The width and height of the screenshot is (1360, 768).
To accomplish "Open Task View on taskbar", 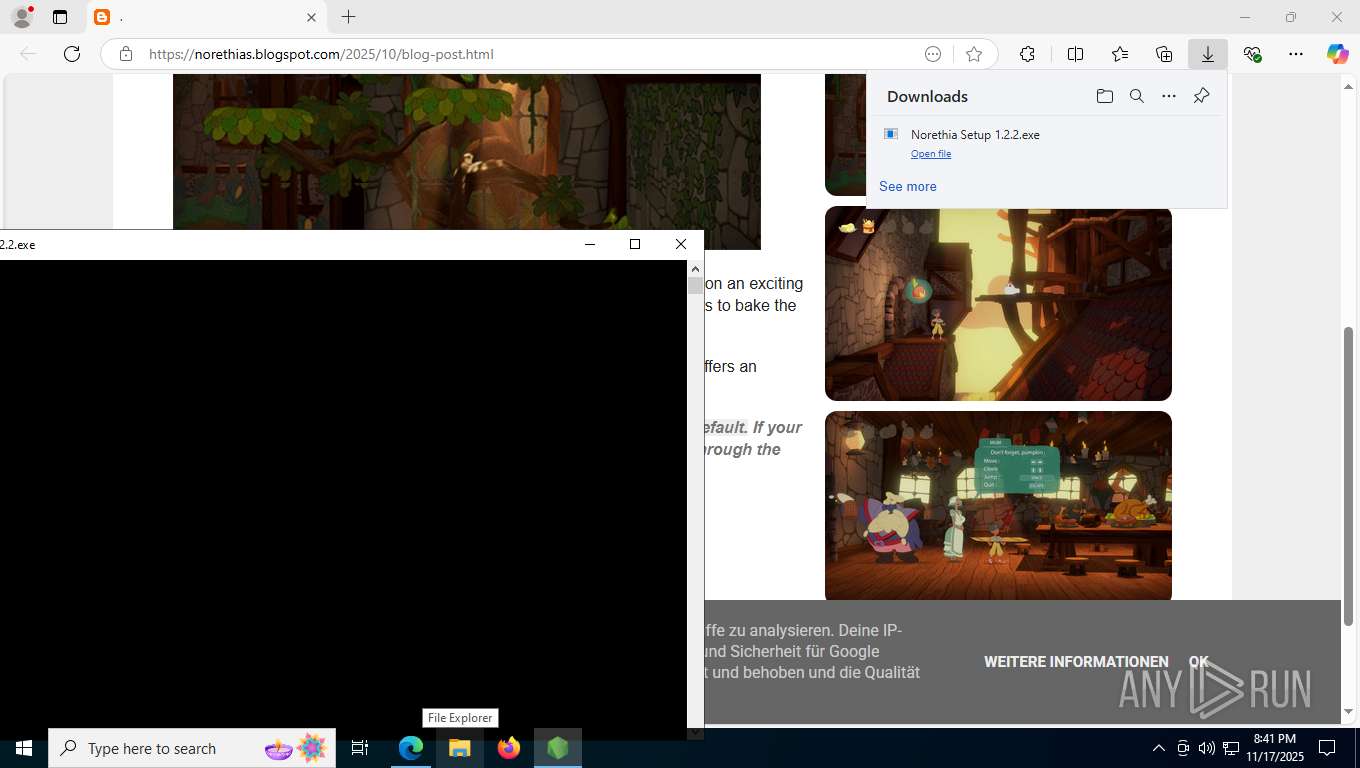I will pos(360,748).
